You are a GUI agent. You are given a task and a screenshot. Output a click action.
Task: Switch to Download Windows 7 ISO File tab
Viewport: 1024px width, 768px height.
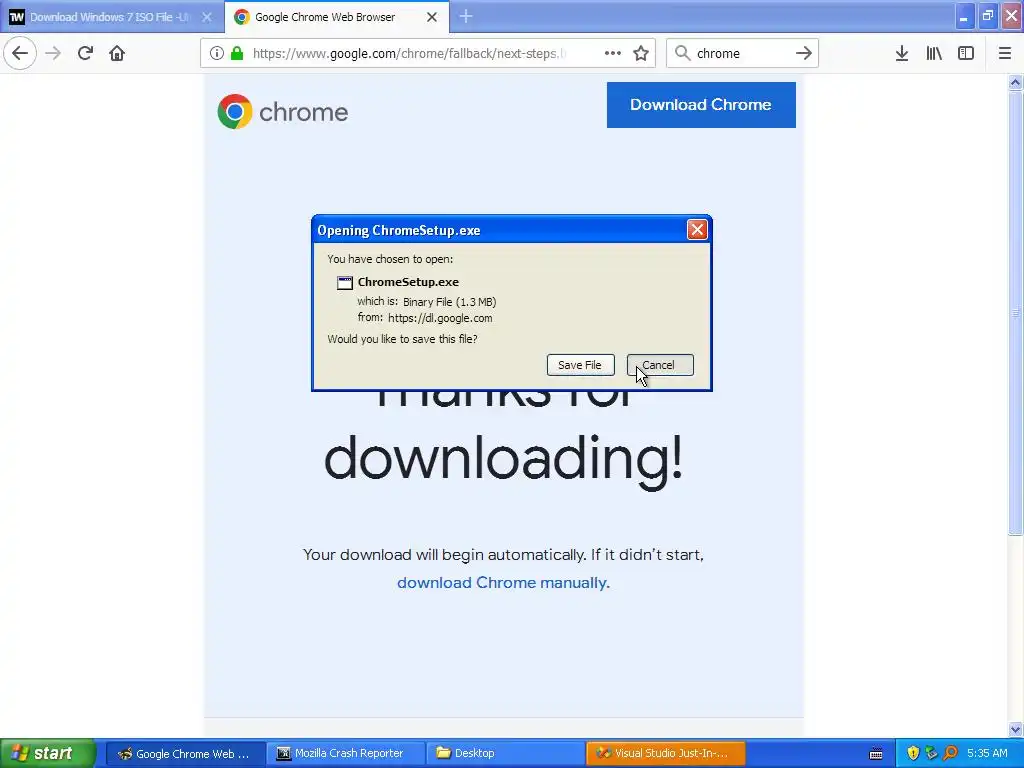pos(111,17)
